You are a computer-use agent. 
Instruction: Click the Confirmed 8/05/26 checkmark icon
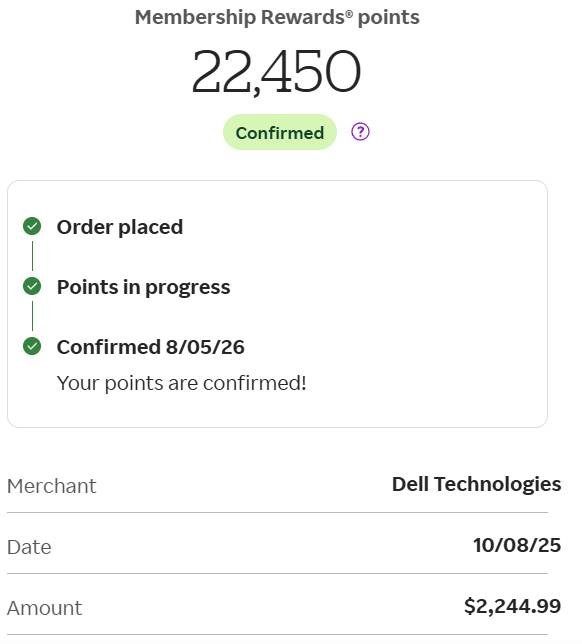point(32,346)
